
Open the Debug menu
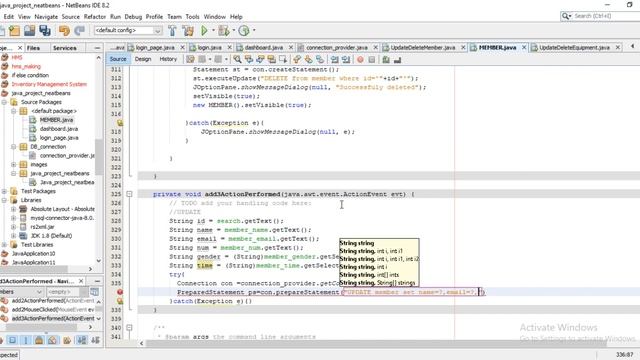pyautogui.click(x=133, y=17)
